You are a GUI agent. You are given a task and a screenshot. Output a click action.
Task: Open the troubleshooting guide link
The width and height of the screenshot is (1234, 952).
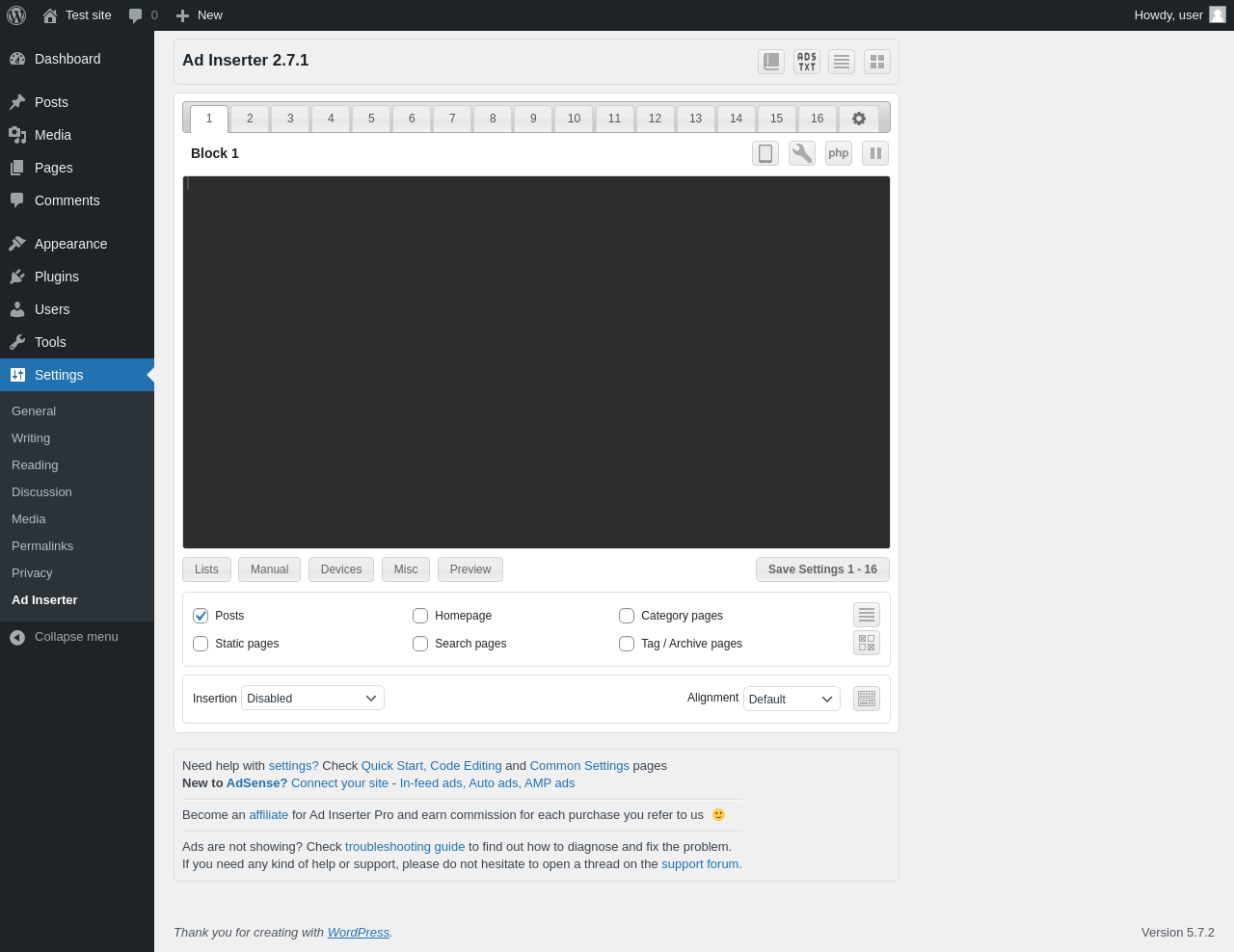pos(405,847)
